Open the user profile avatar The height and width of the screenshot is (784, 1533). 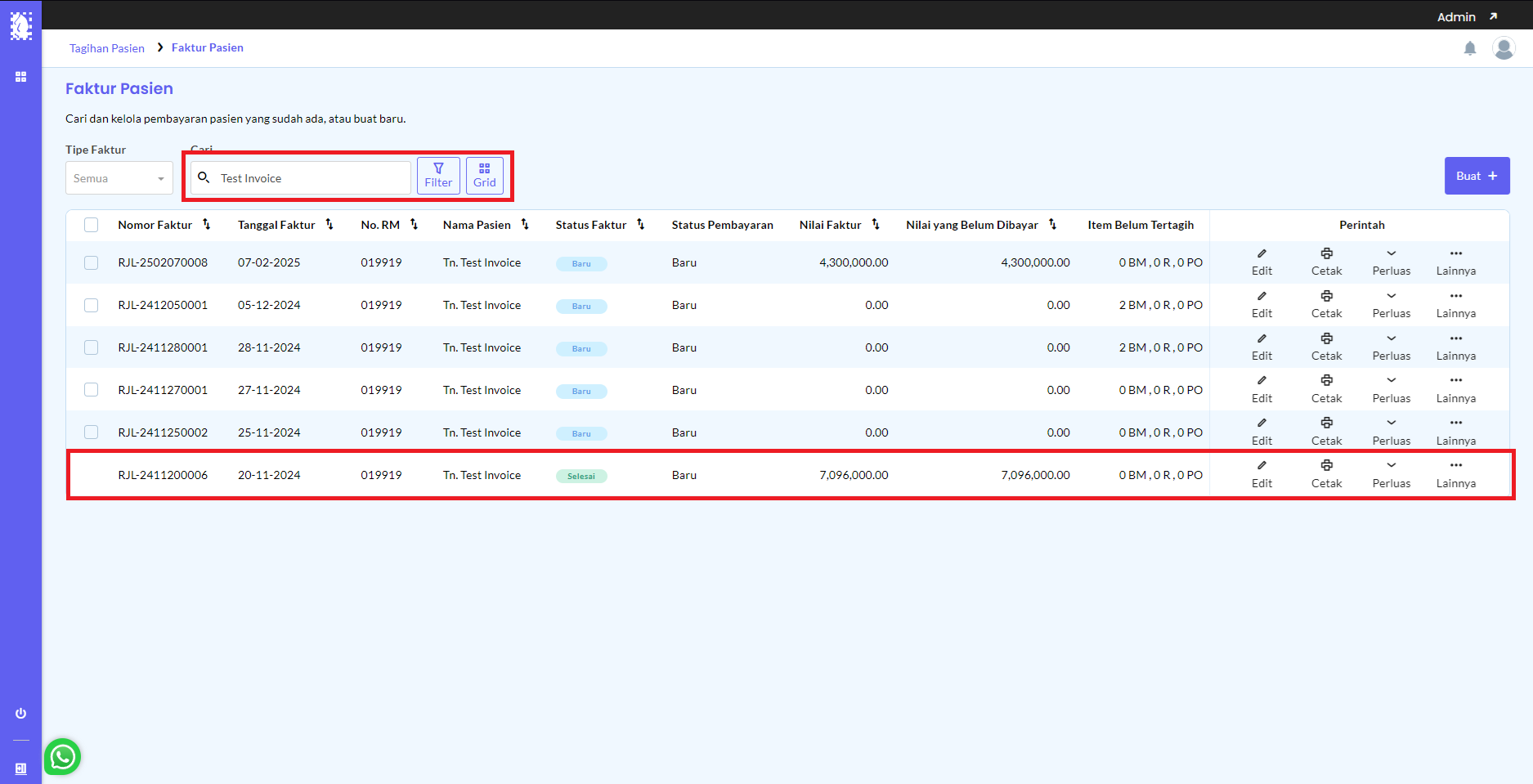click(1504, 48)
